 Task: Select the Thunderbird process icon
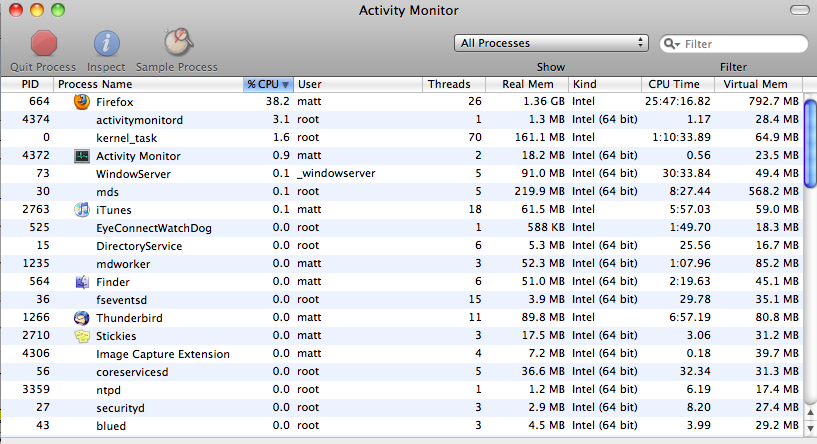(82, 317)
